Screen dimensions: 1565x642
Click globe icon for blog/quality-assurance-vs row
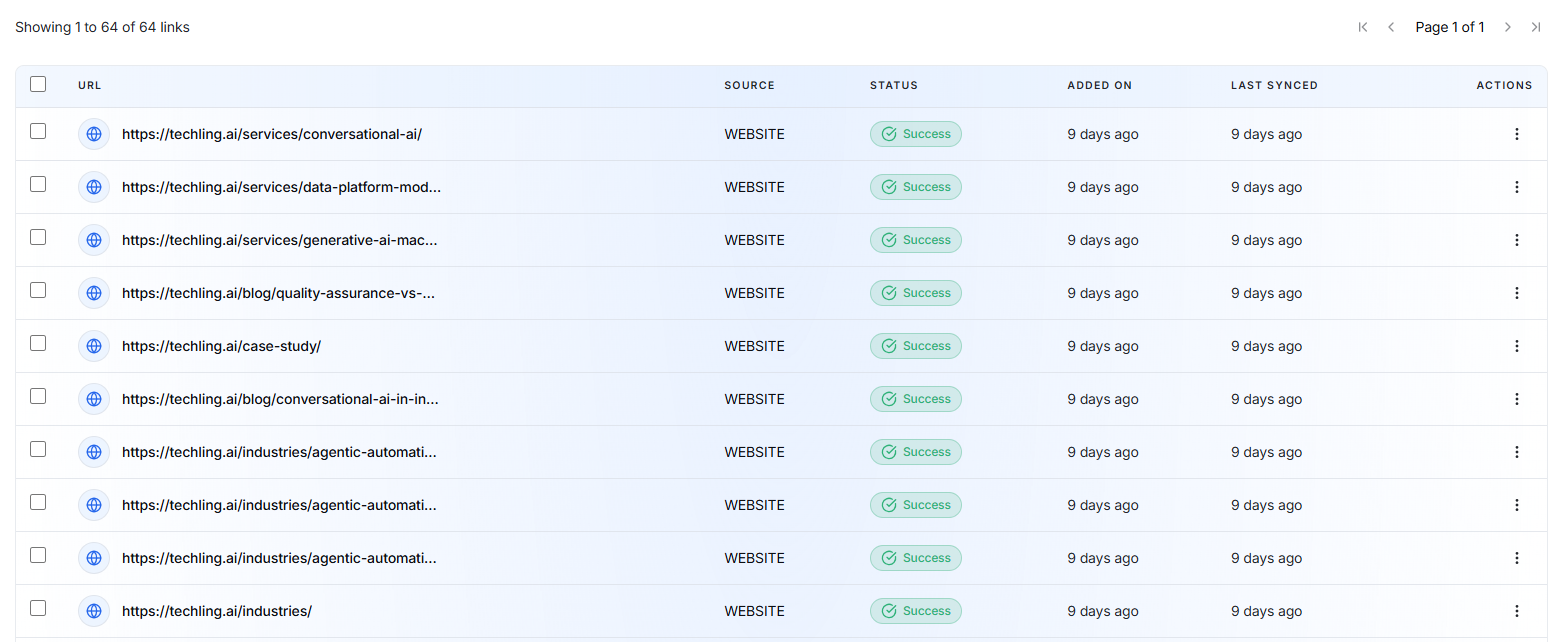pyautogui.click(x=94, y=293)
